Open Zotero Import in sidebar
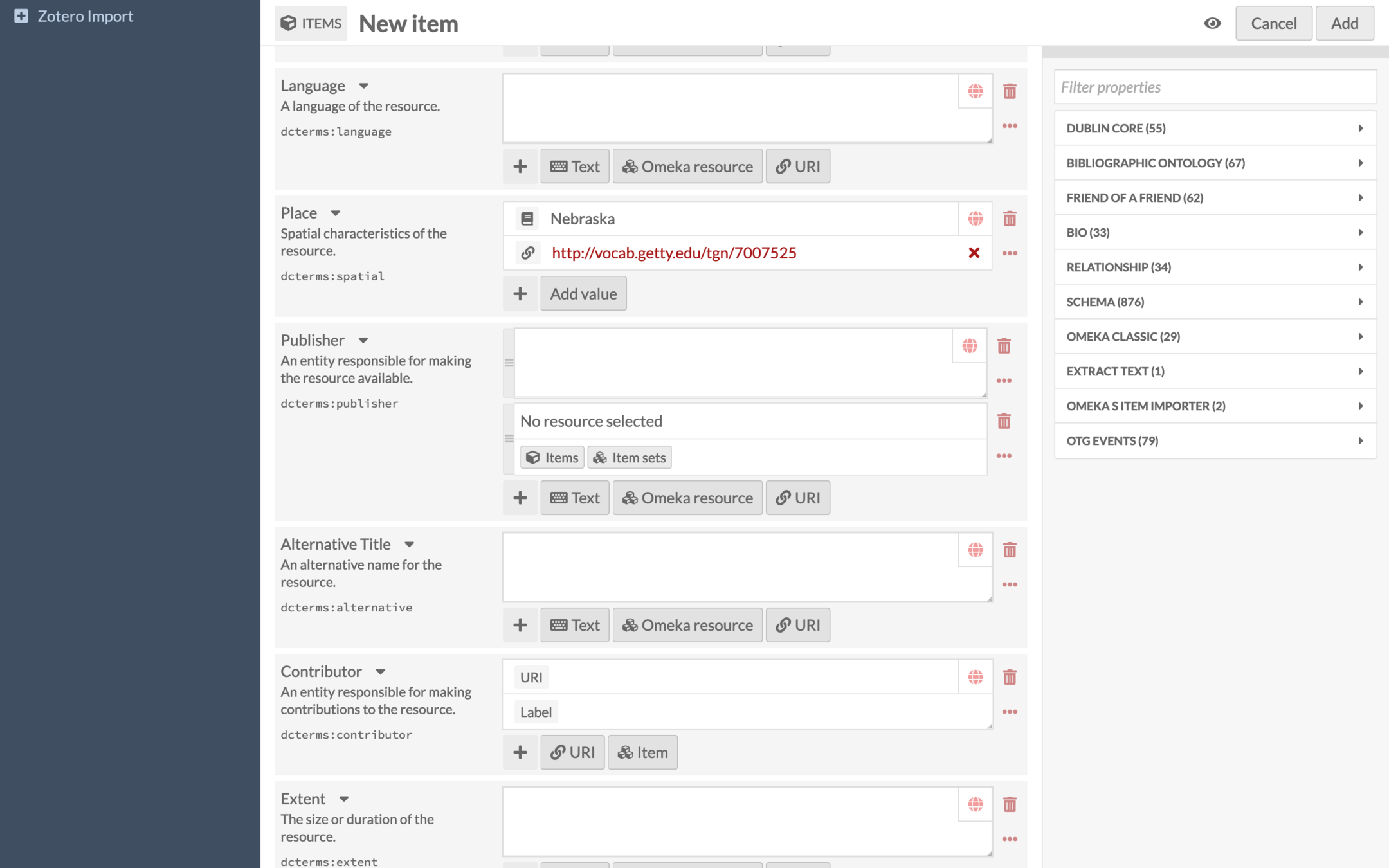1389x868 pixels. point(85,16)
